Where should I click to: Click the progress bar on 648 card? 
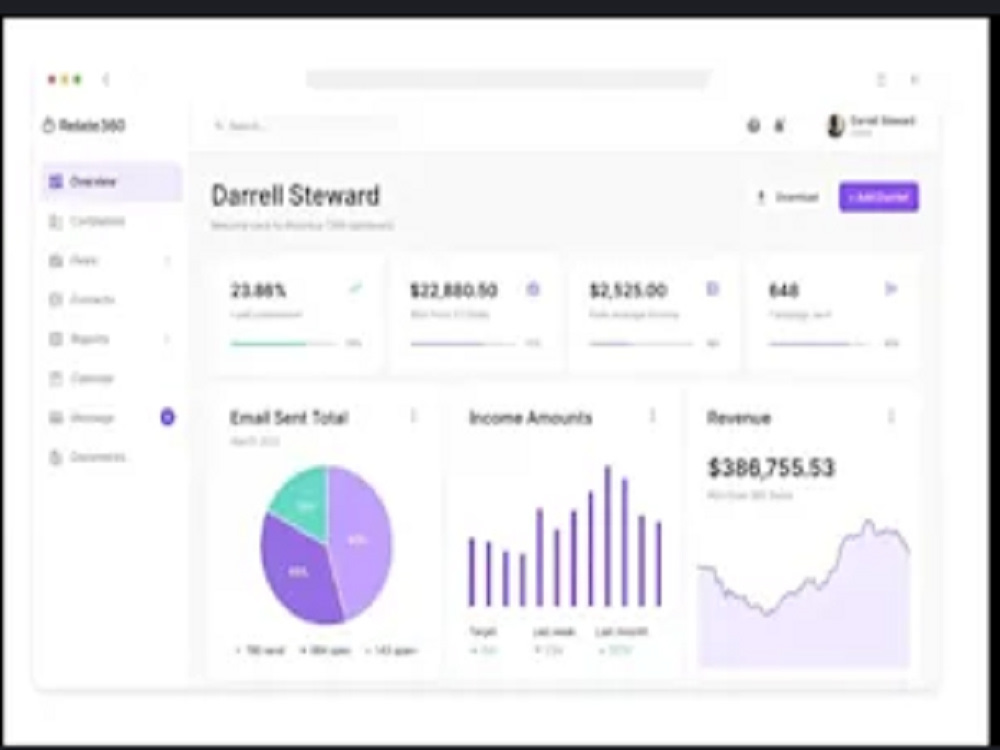click(820, 344)
